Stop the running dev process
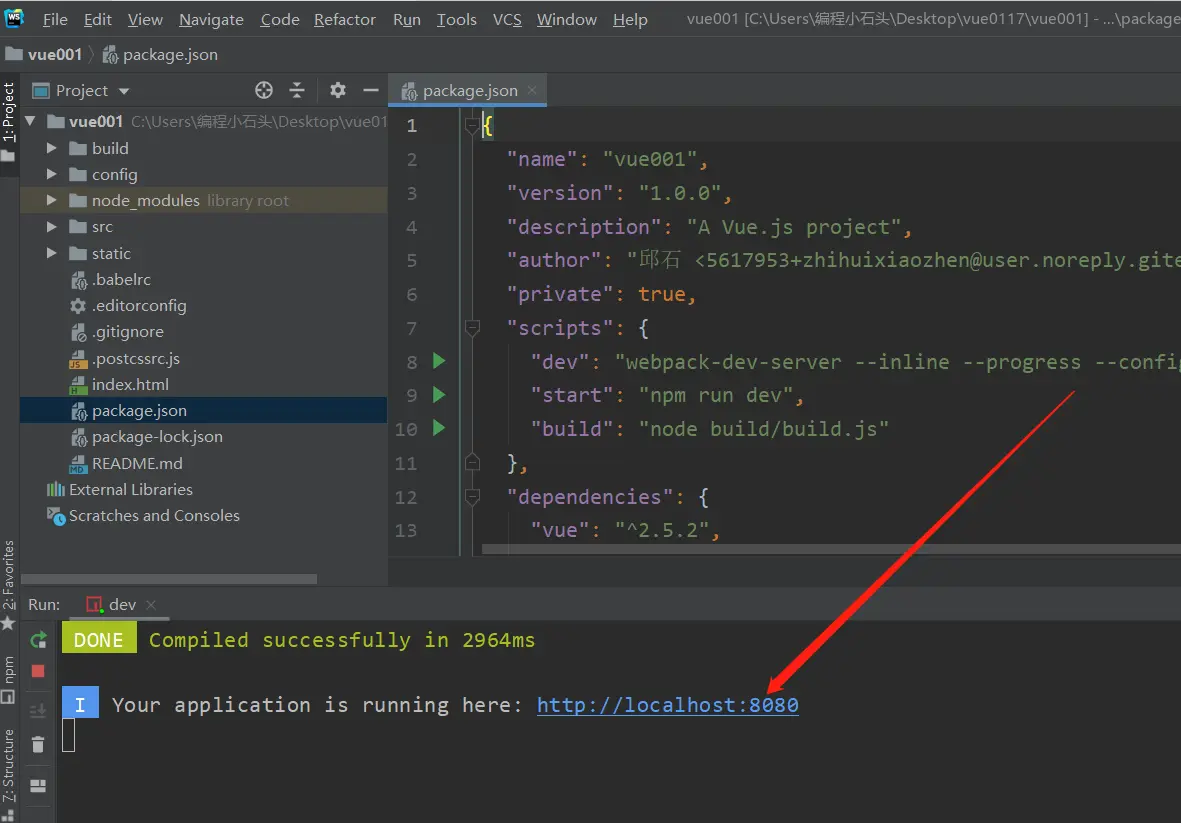 pyautogui.click(x=38, y=671)
